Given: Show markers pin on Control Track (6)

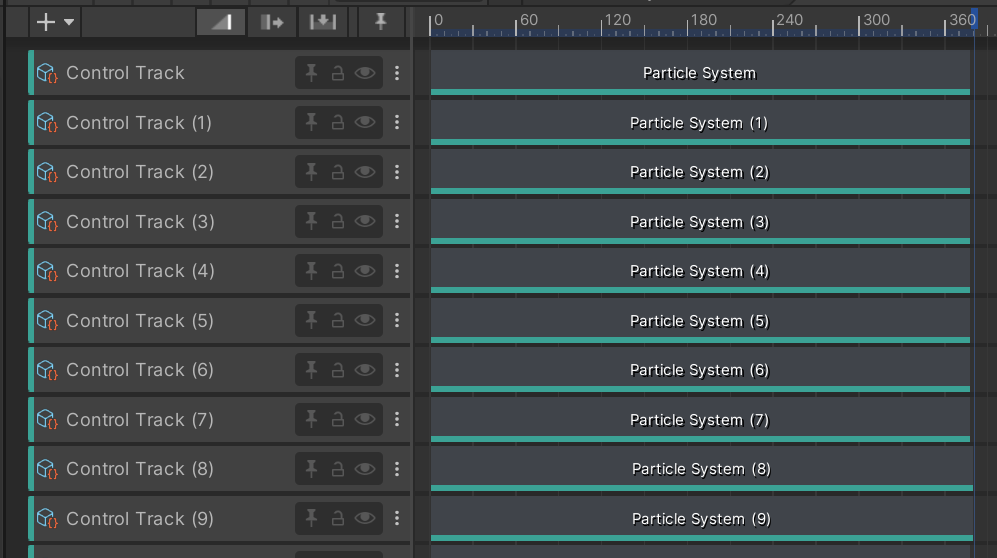Looking at the screenshot, I should click(x=311, y=370).
